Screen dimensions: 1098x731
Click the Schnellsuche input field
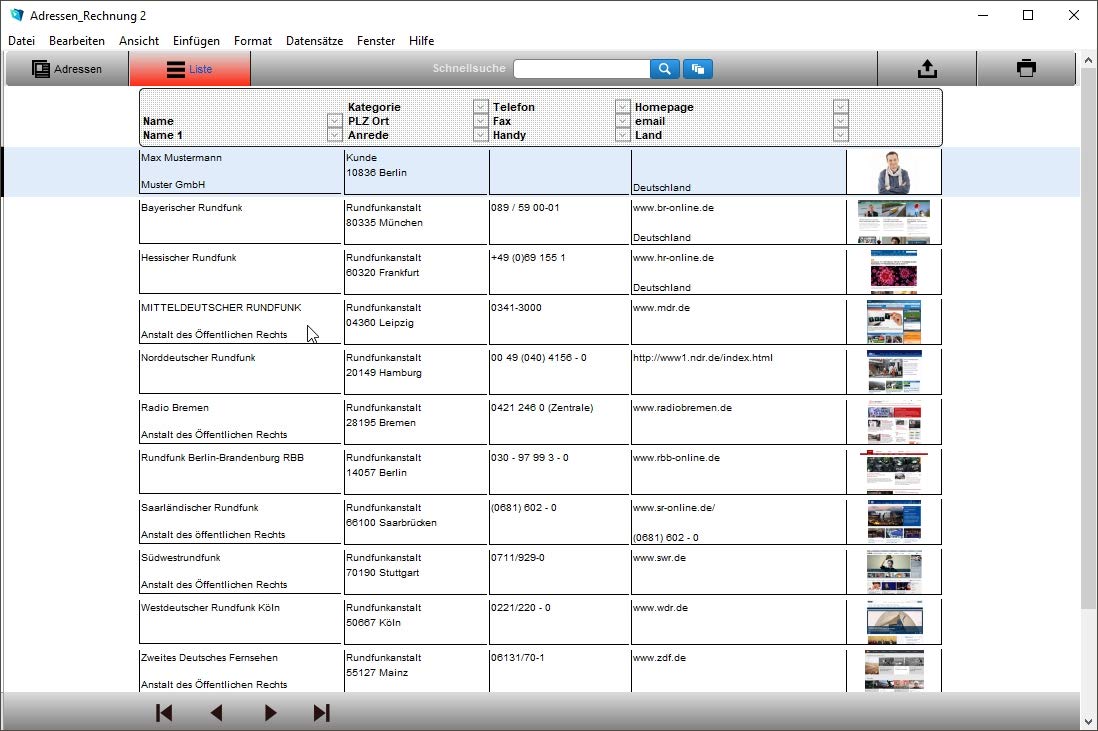tap(581, 69)
